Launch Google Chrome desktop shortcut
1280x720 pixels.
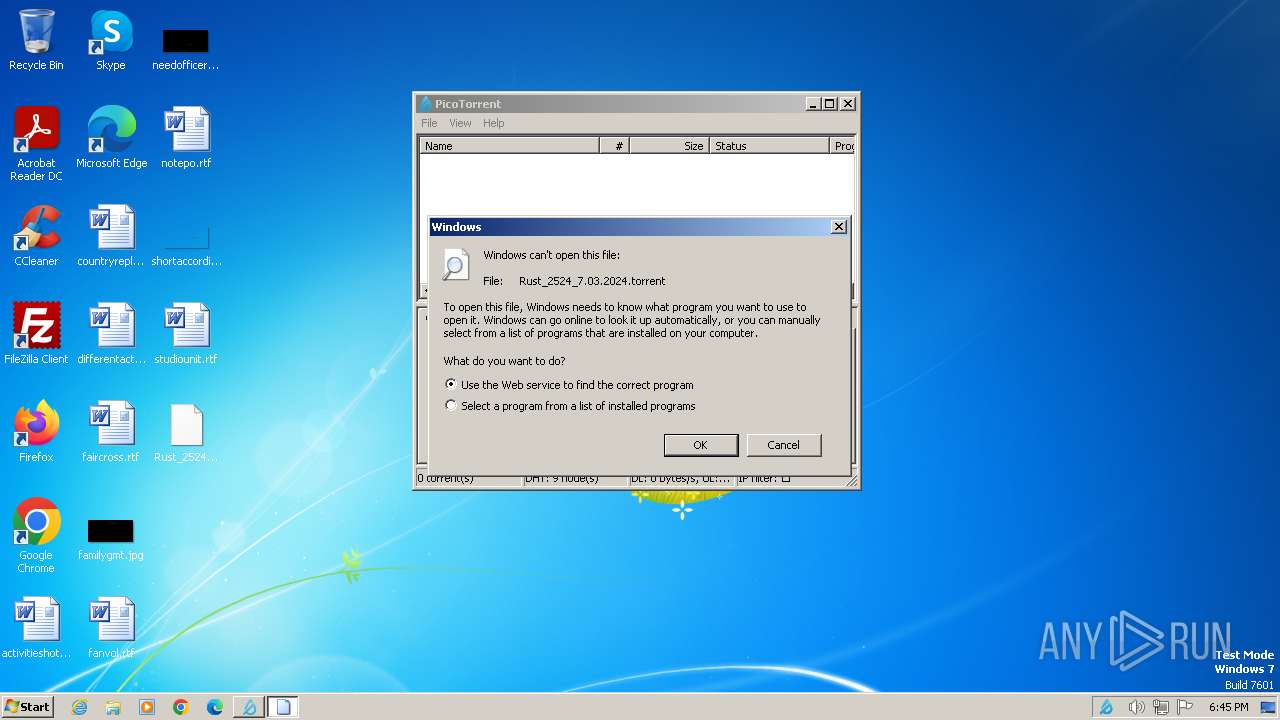click(36, 535)
